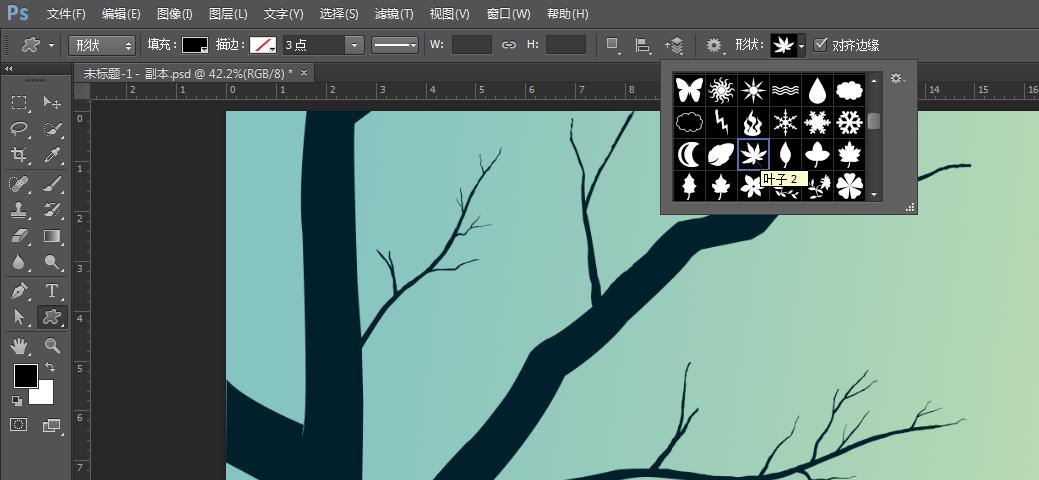Open geometry options gear in options bar
Viewport: 1039px width, 480px height.
click(x=714, y=45)
